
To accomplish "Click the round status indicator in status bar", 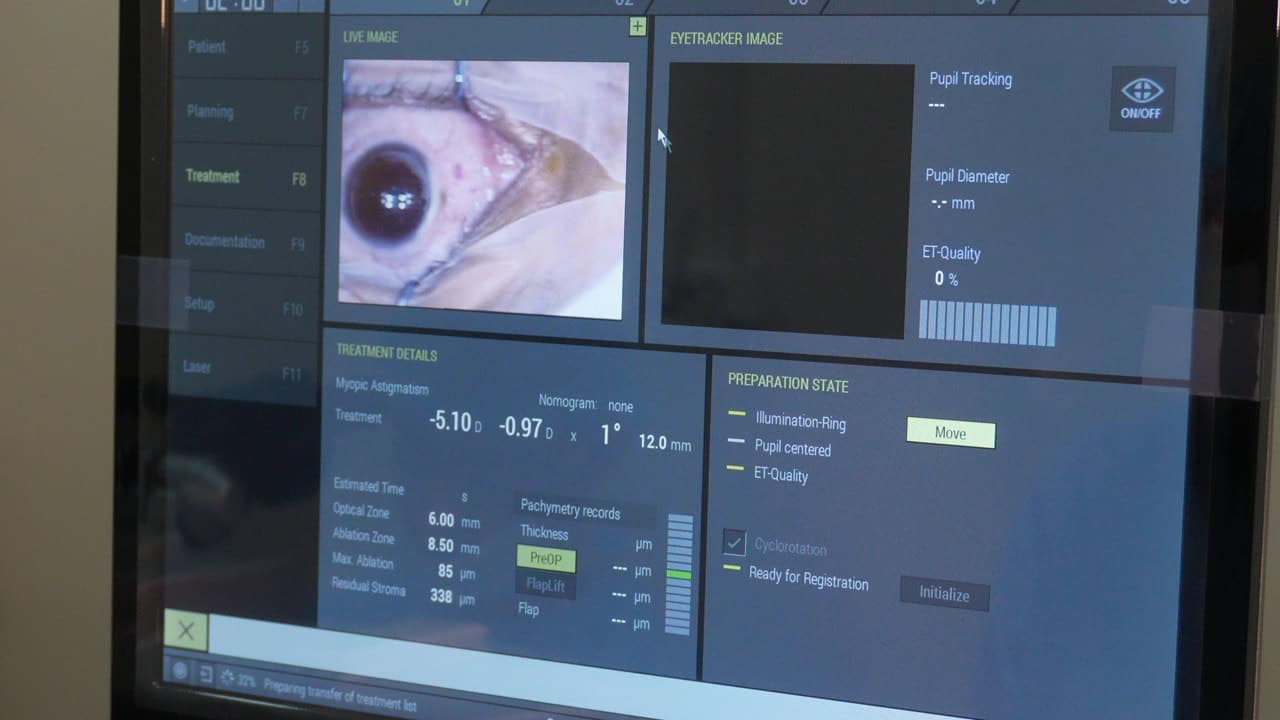I will click(x=180, y=671).
